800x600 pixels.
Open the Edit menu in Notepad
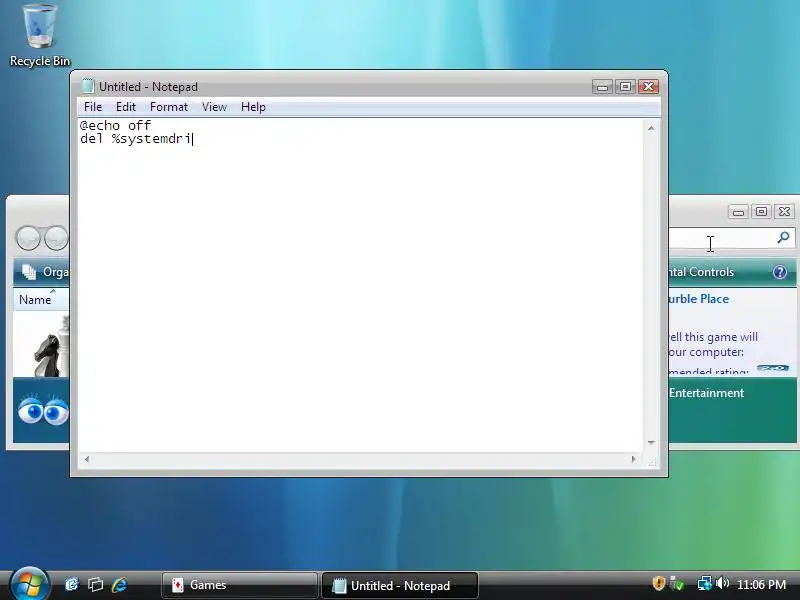click(126, 107)
